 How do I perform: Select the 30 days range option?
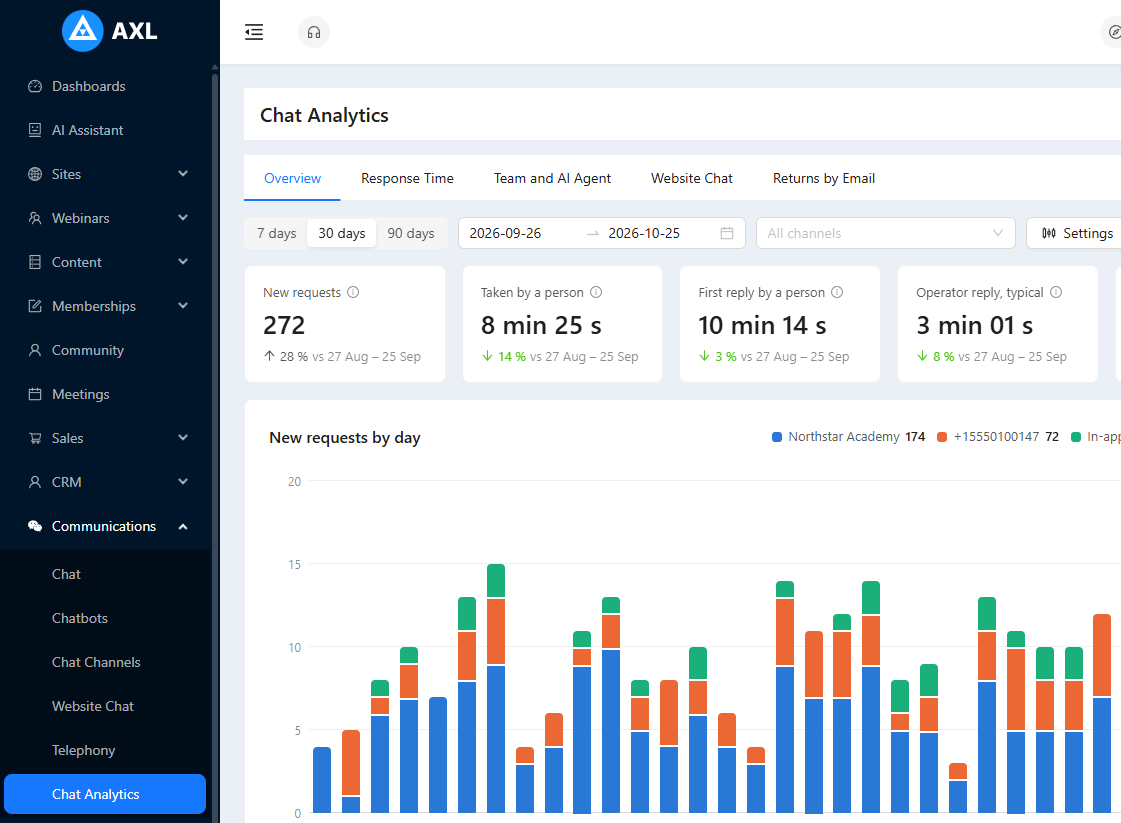click(342, 233)
